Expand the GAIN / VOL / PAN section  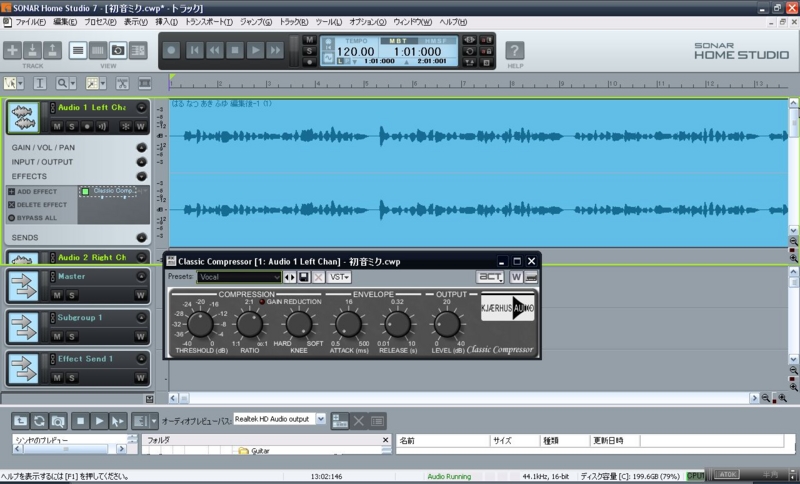[142, 147]
